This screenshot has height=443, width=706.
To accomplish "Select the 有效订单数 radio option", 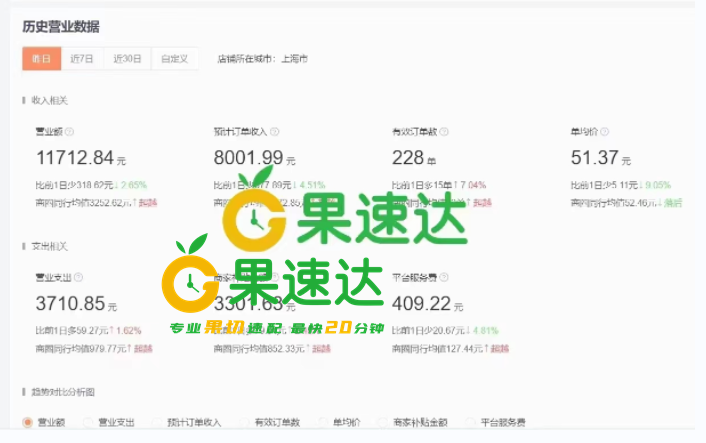I will coord(244,422).
